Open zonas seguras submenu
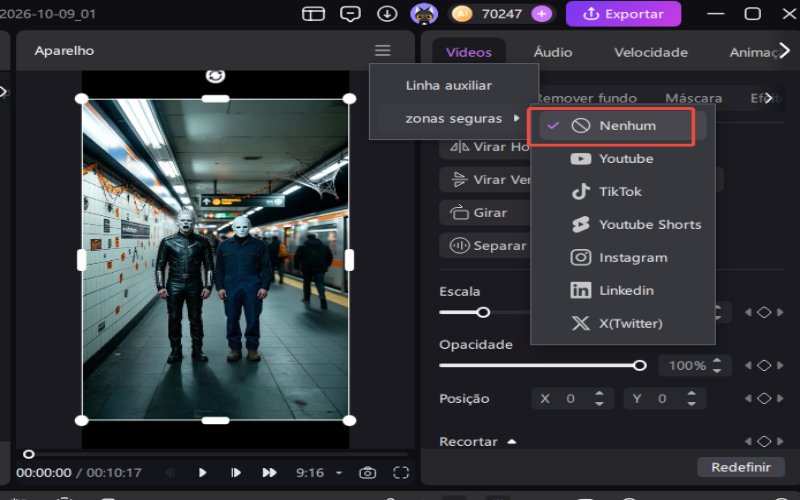 pos(454,118)
